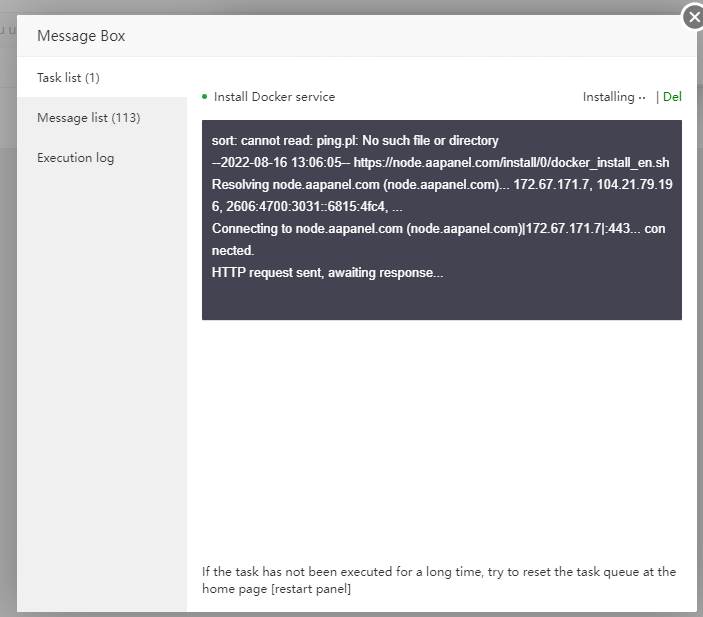This screenshot has height=617, width=703.
Task: Click the 'sort: cannot read' log line
Action: point(355,141)
